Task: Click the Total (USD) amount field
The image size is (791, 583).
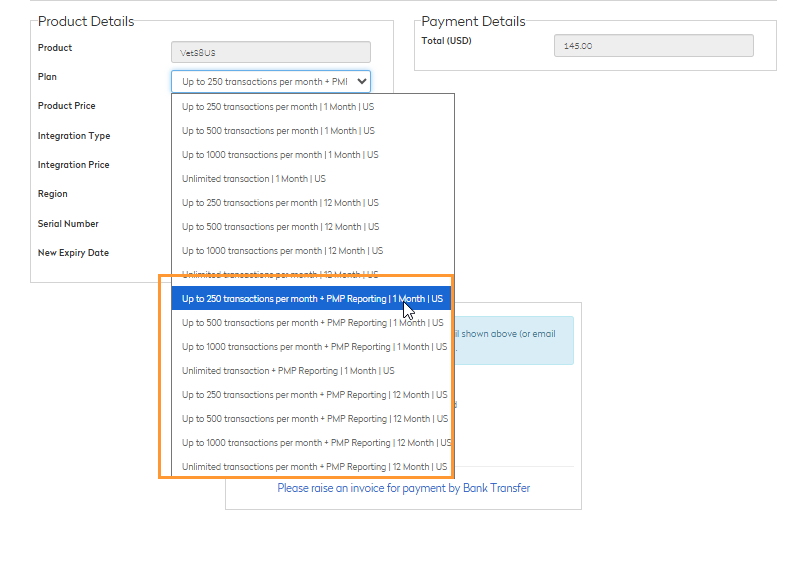Action: tap(653, 46)
